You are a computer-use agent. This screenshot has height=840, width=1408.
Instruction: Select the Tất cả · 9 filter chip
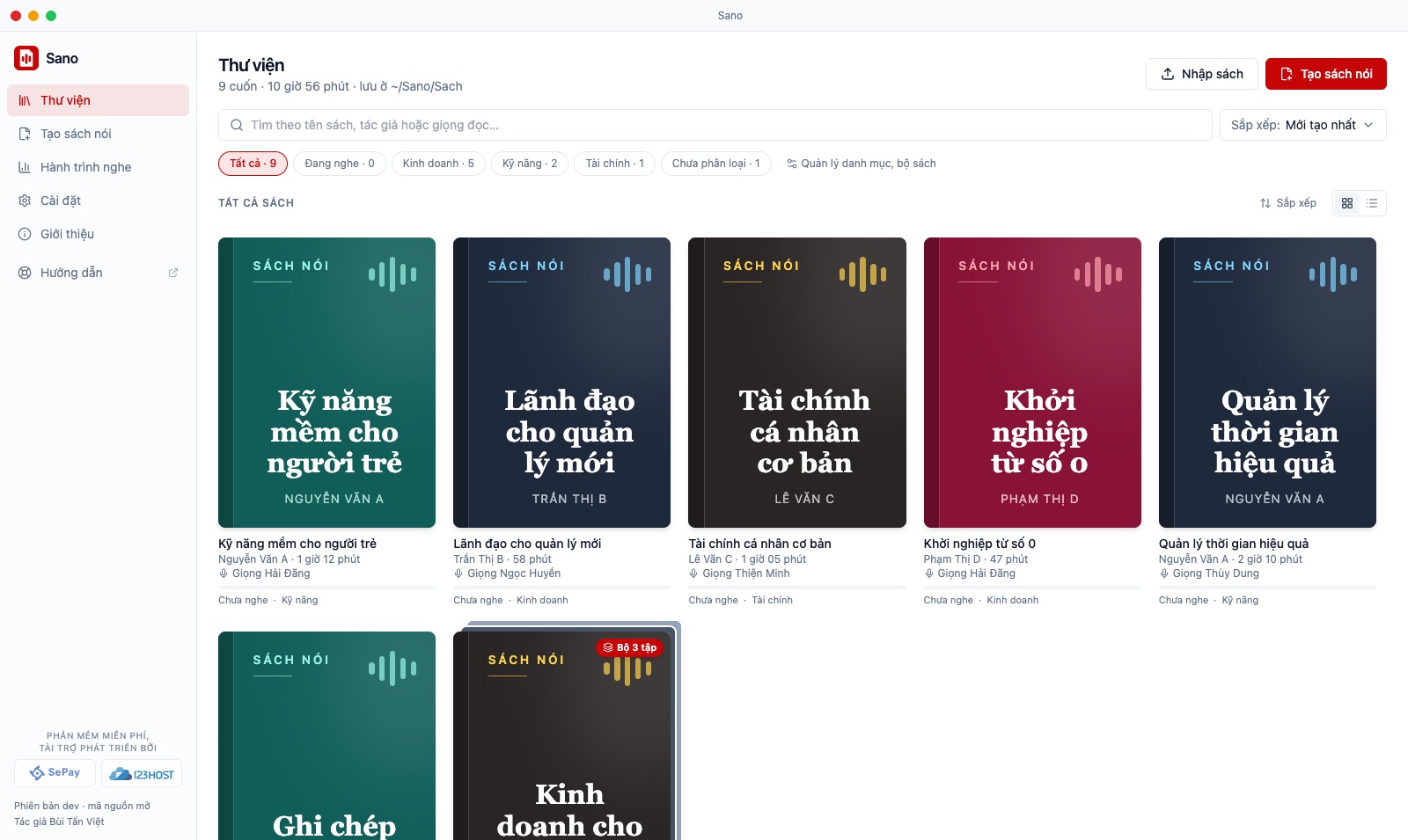coord(253,164)
